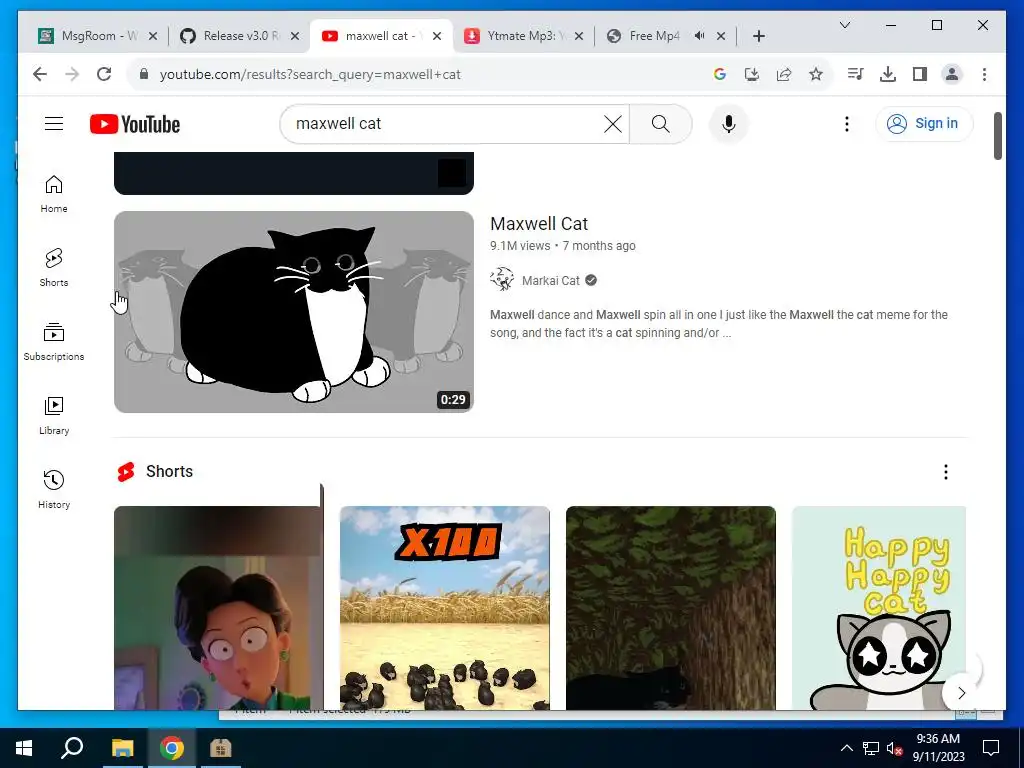The image size is (1024, 768).
Task: Click the muted volume tray icon
Action: [895, 748]
